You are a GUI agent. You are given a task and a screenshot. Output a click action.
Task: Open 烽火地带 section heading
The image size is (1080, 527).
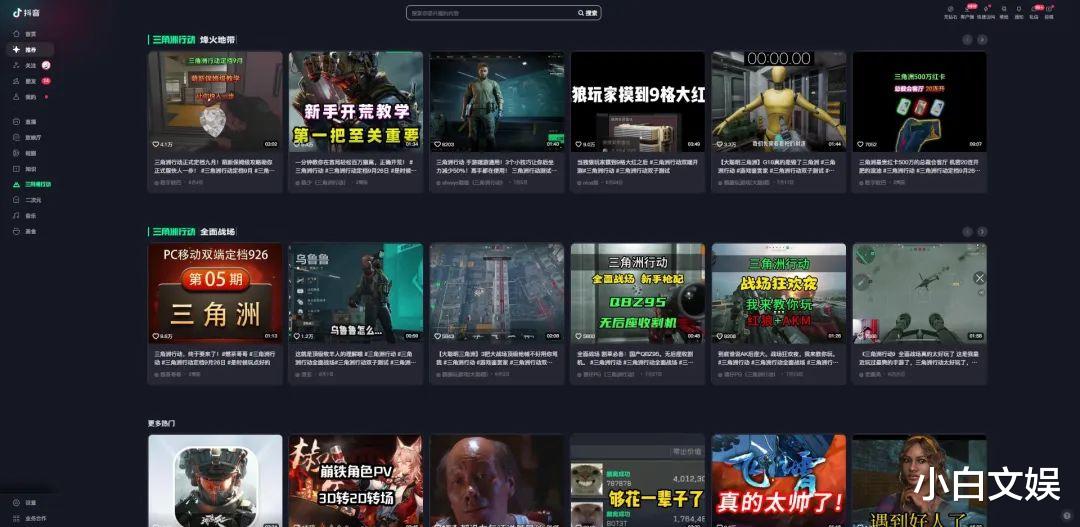(x=217, y=40)
